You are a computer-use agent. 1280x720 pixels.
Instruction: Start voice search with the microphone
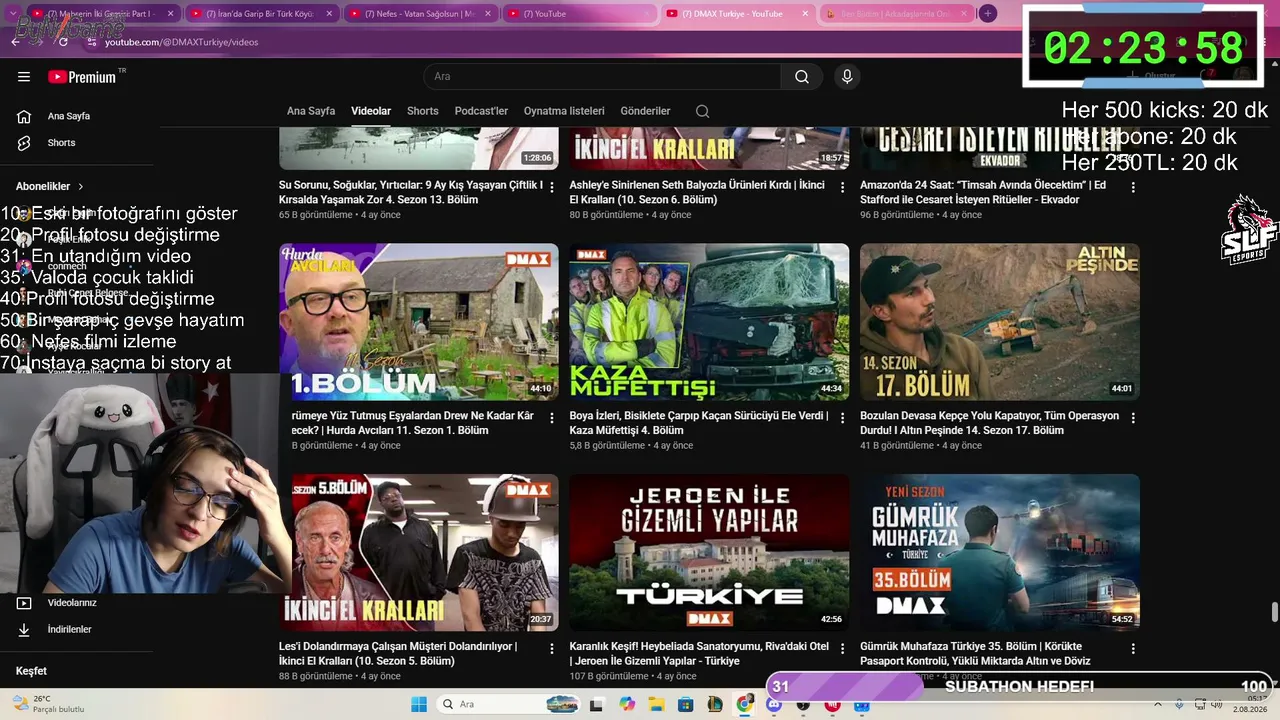click(847, 77)
